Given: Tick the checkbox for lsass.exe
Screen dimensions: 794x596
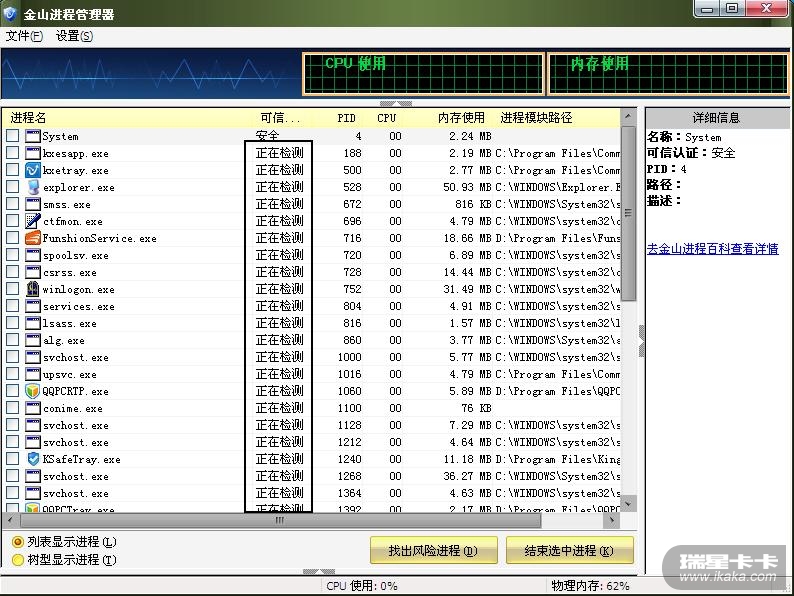Looking at the screenshot, I should point(13,323).
